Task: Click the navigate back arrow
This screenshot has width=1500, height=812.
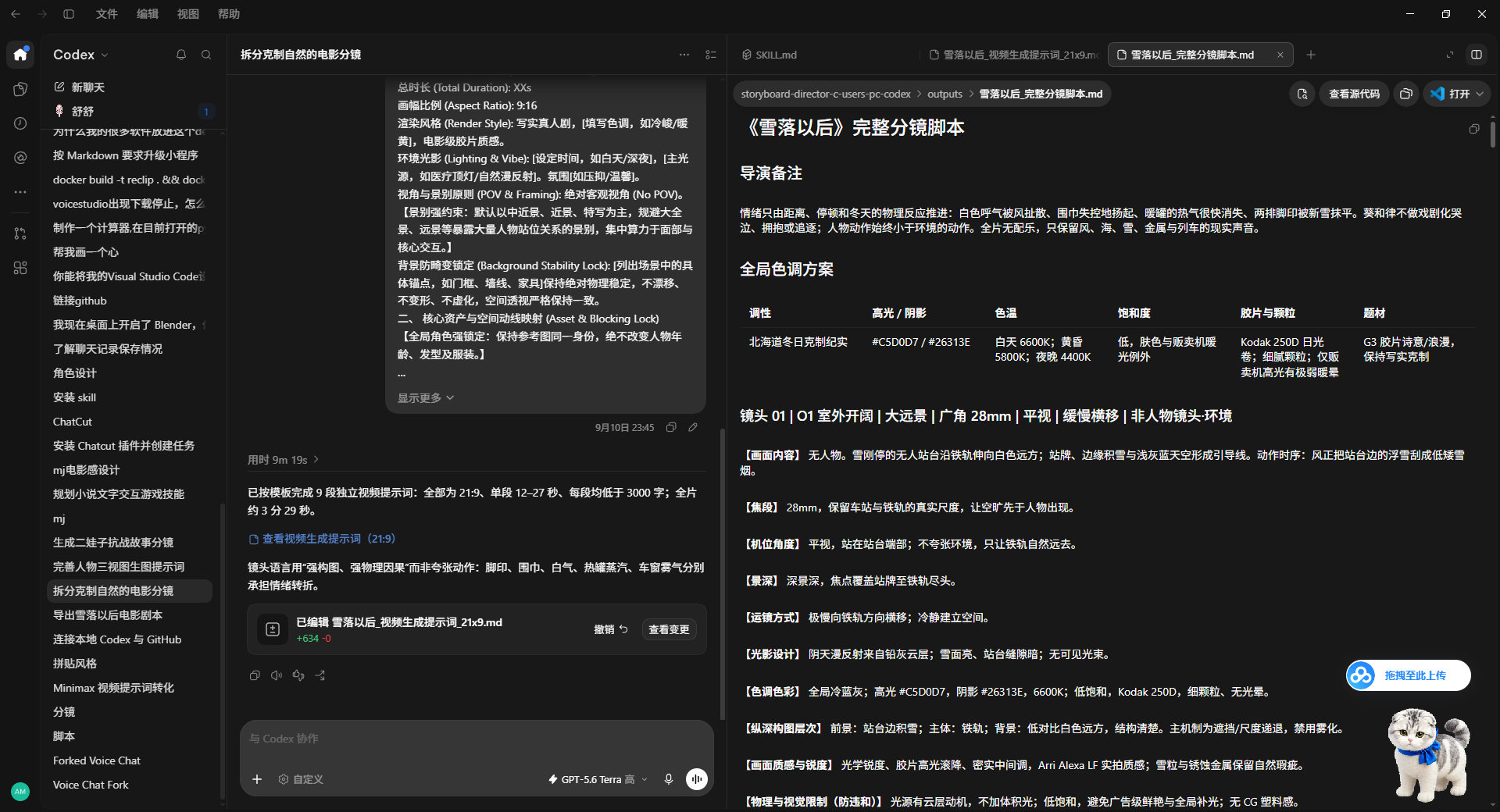Action: 16,14
